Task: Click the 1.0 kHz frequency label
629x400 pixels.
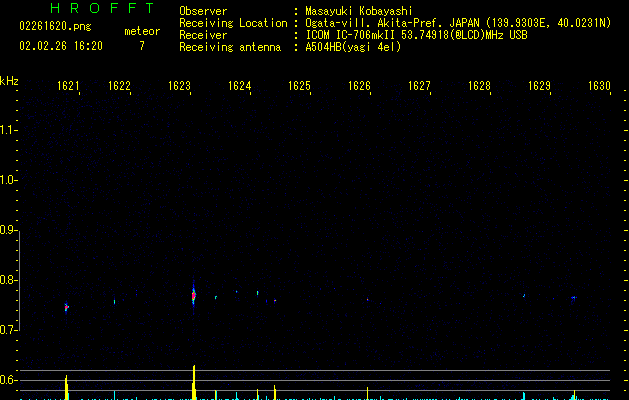Action: pyautogui.click(x=8, y=180)
